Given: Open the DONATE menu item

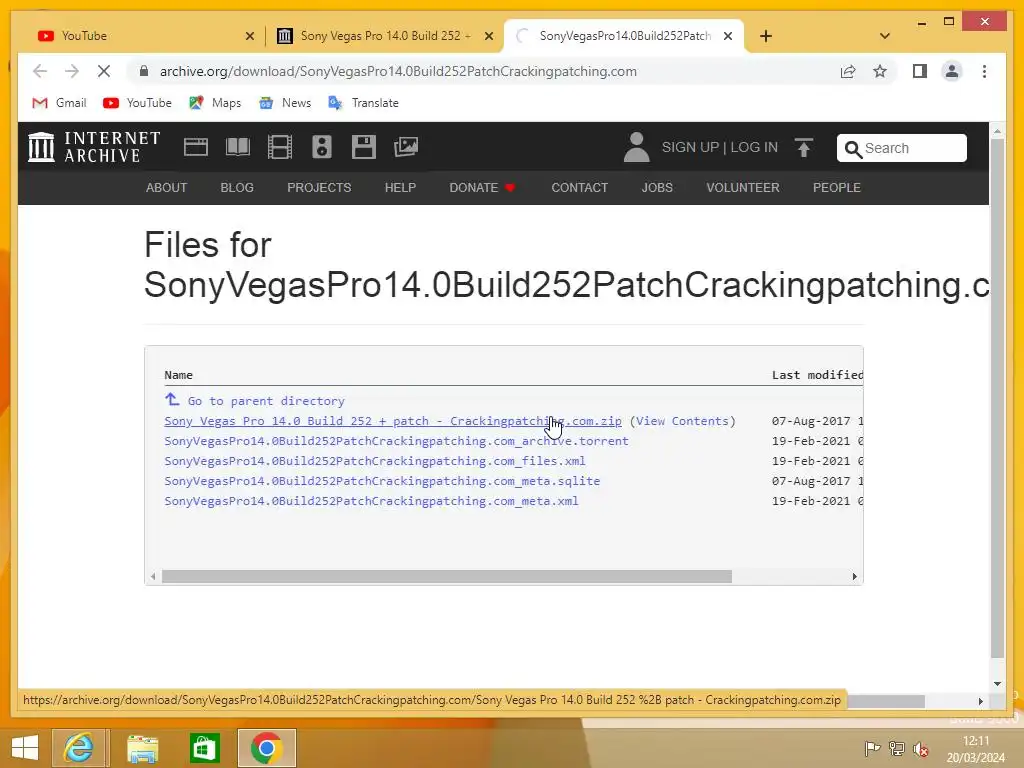Looking at the screenshot, I should tap(483, 187).
